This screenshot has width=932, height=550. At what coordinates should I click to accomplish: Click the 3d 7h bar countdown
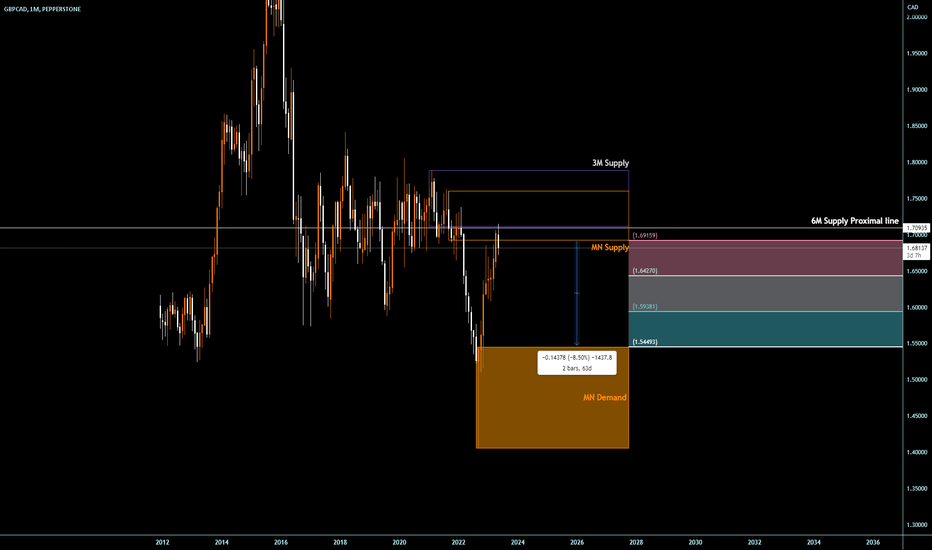coord(914,256)
